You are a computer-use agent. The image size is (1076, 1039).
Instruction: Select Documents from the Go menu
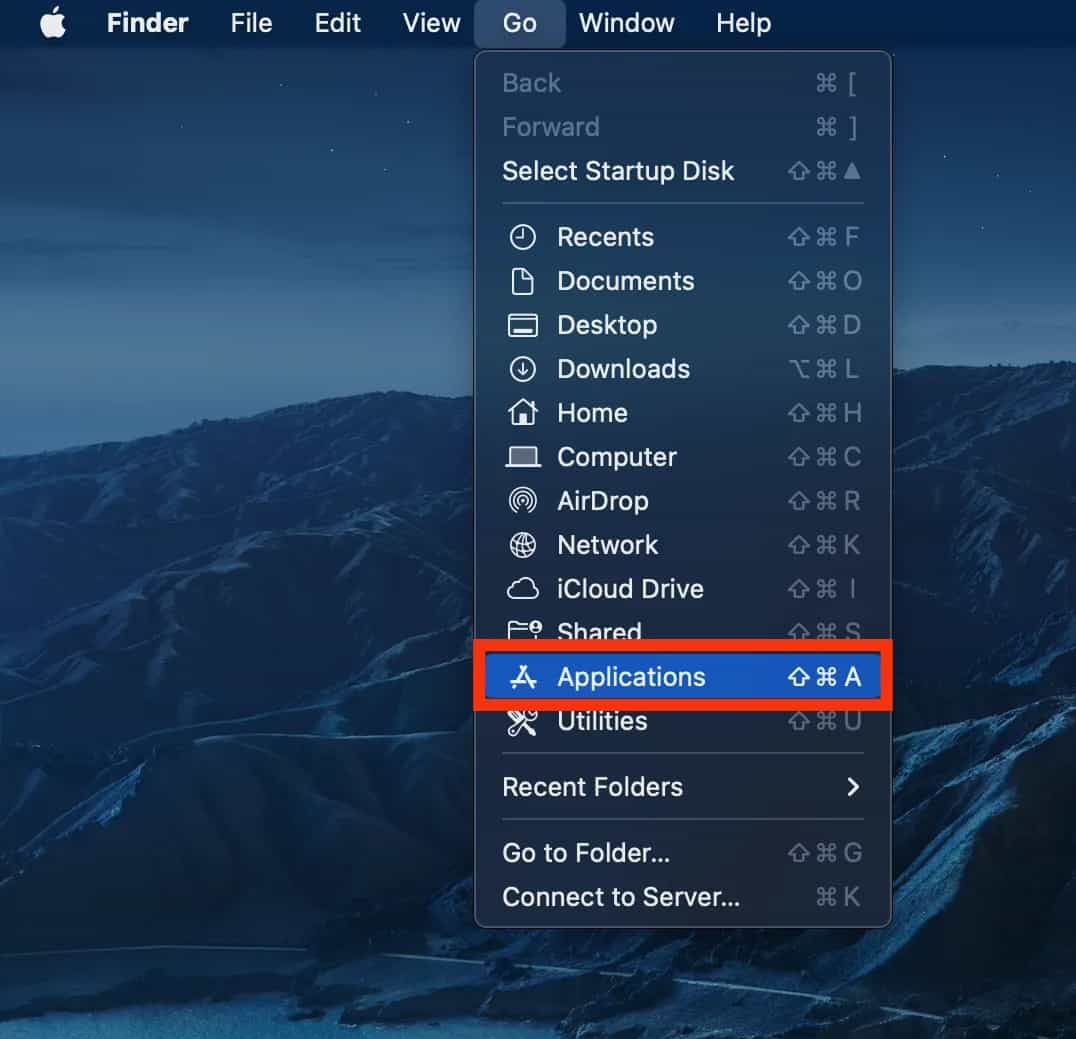(683, 281)
